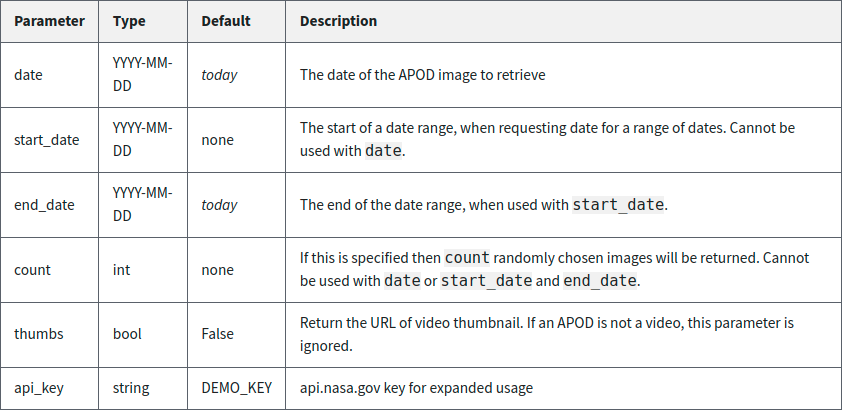Click the description 'The date of the APOD image to retrieve'
The width and height of the screenshot is (842, 410).
(x=422, y=75)
